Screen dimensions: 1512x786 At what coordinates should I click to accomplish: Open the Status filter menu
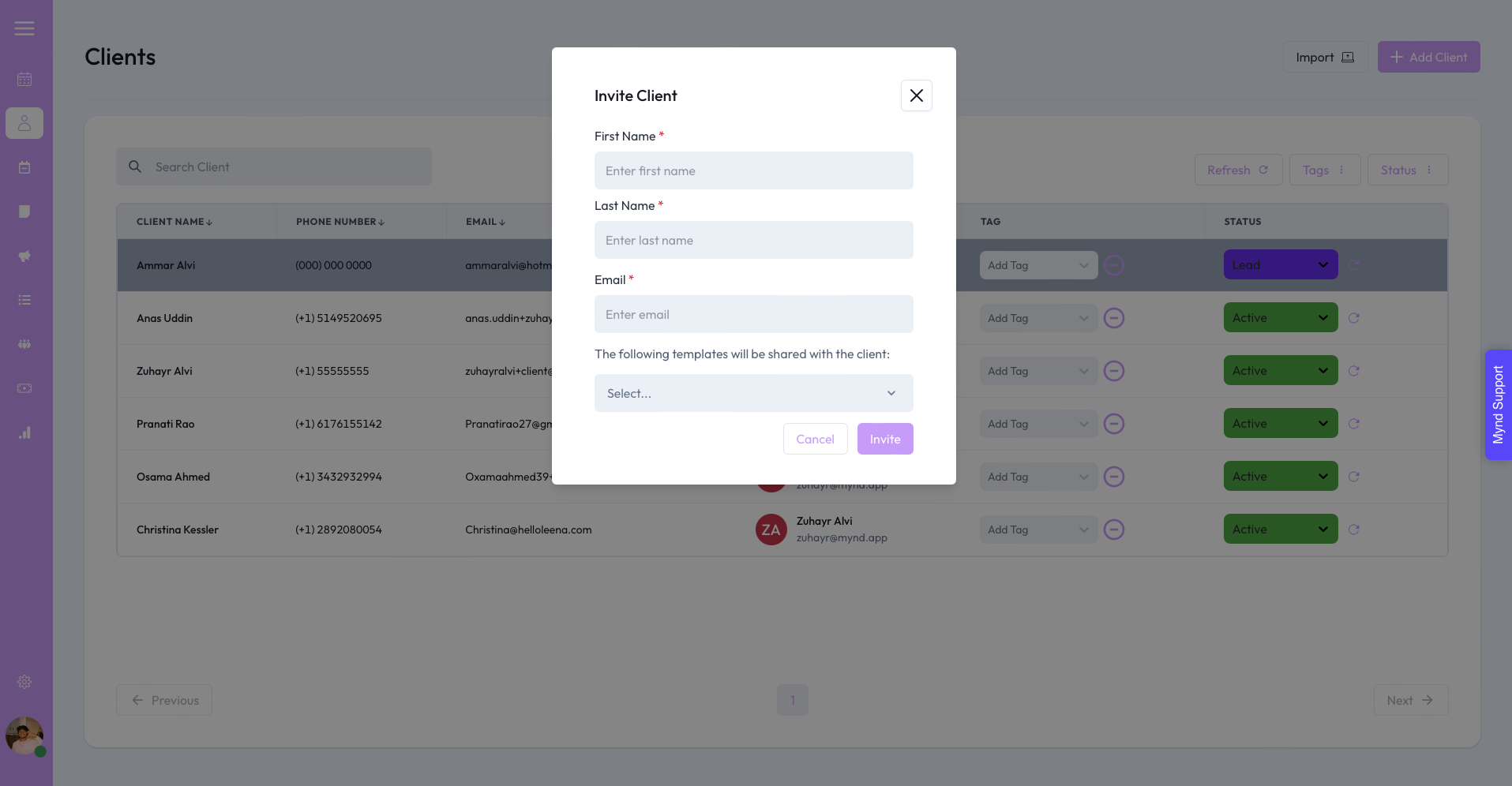(x=1407, y=170)
